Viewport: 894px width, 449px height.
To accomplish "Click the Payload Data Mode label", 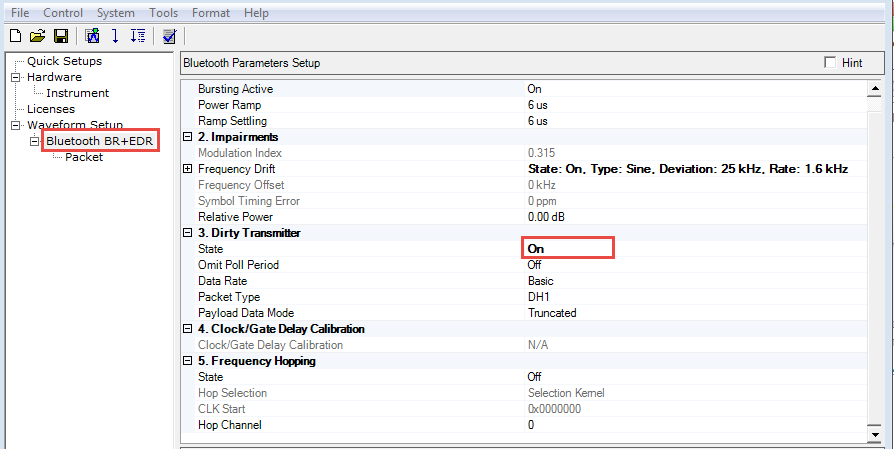I will [246, 313].
